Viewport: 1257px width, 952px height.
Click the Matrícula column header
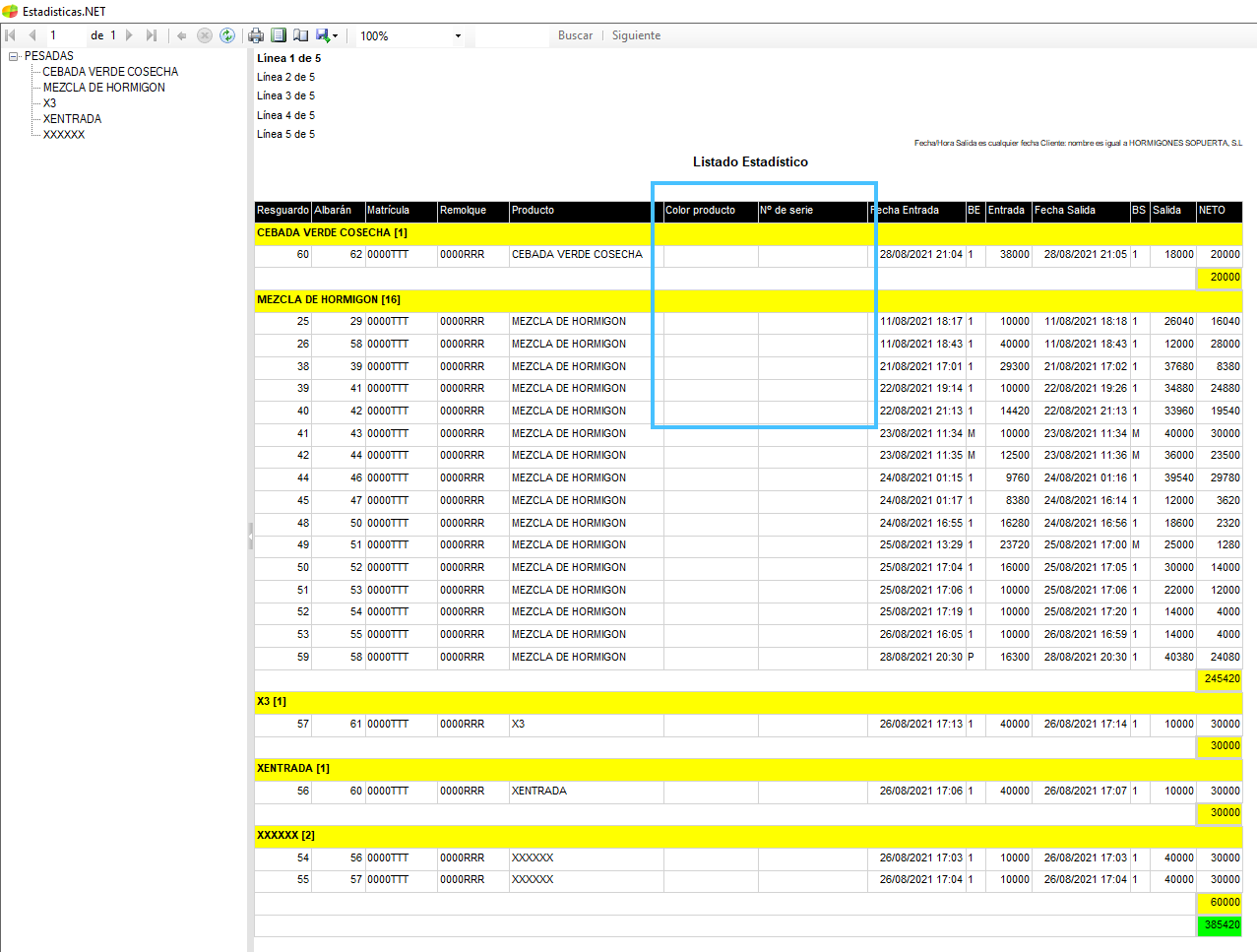pyautogui.click(x=401, y=211)
